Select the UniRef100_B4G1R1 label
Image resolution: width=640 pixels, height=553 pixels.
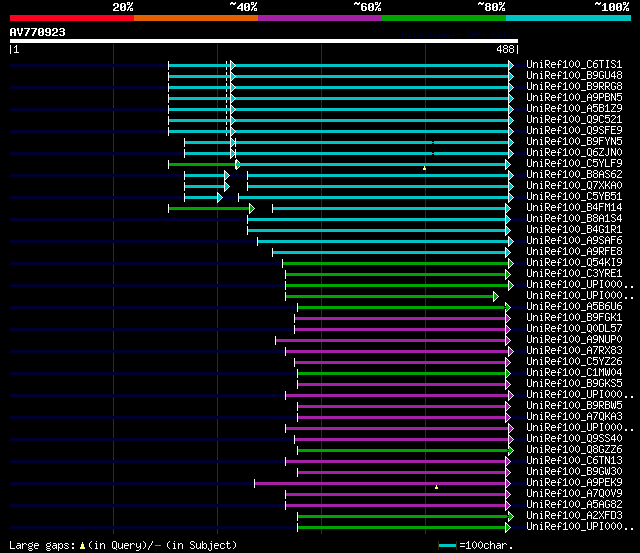(x=574, y=230)
